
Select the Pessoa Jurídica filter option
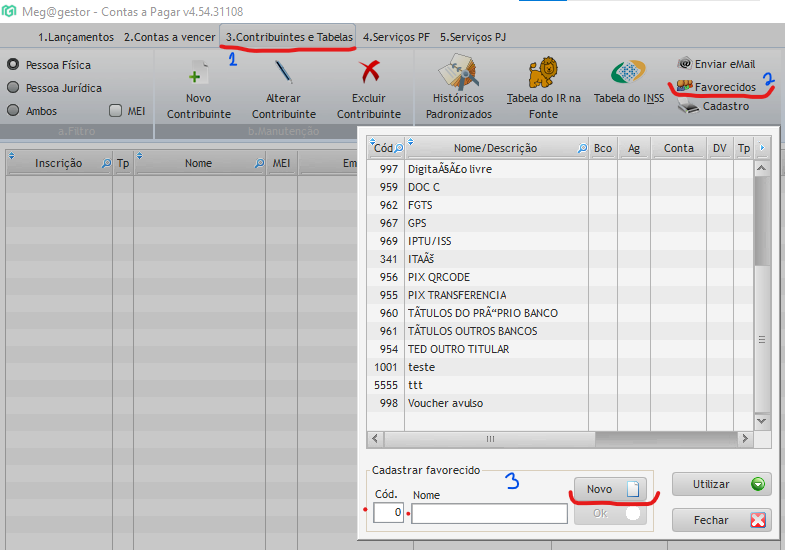tap(13, 88)
